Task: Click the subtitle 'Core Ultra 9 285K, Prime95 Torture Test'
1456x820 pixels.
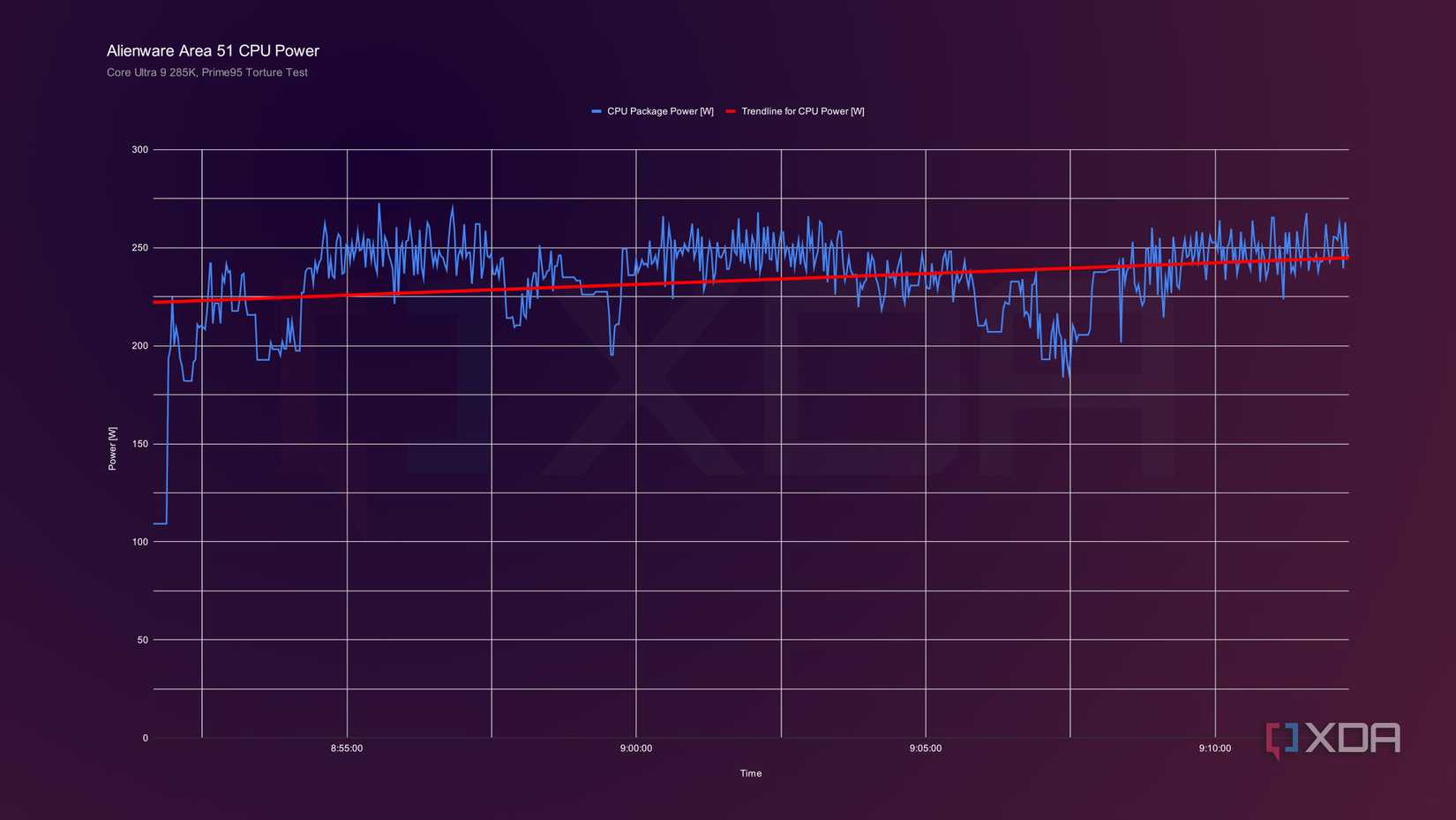Action: [x=207, y=72]
